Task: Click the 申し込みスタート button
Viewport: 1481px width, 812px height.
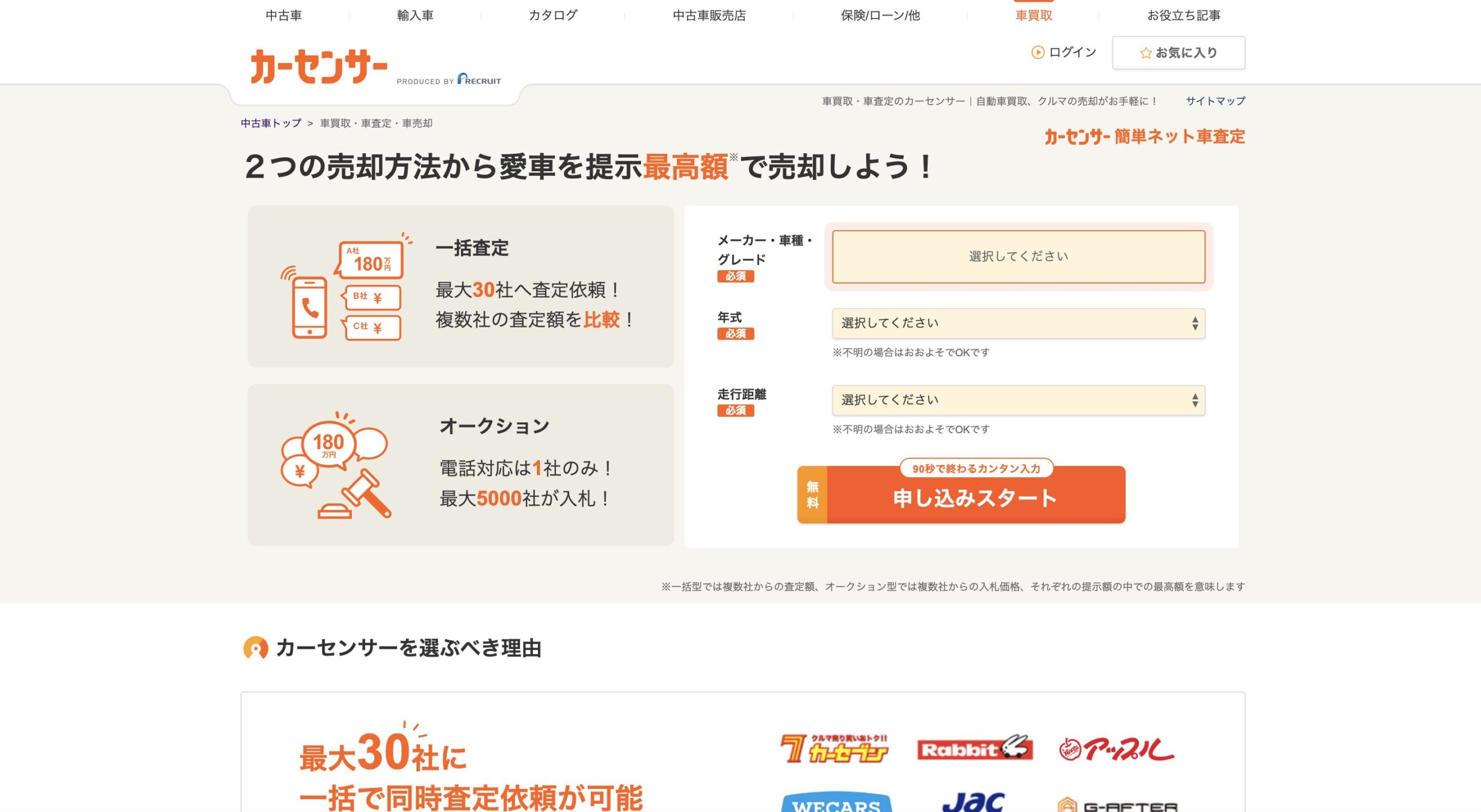Action: pos(961,495)
